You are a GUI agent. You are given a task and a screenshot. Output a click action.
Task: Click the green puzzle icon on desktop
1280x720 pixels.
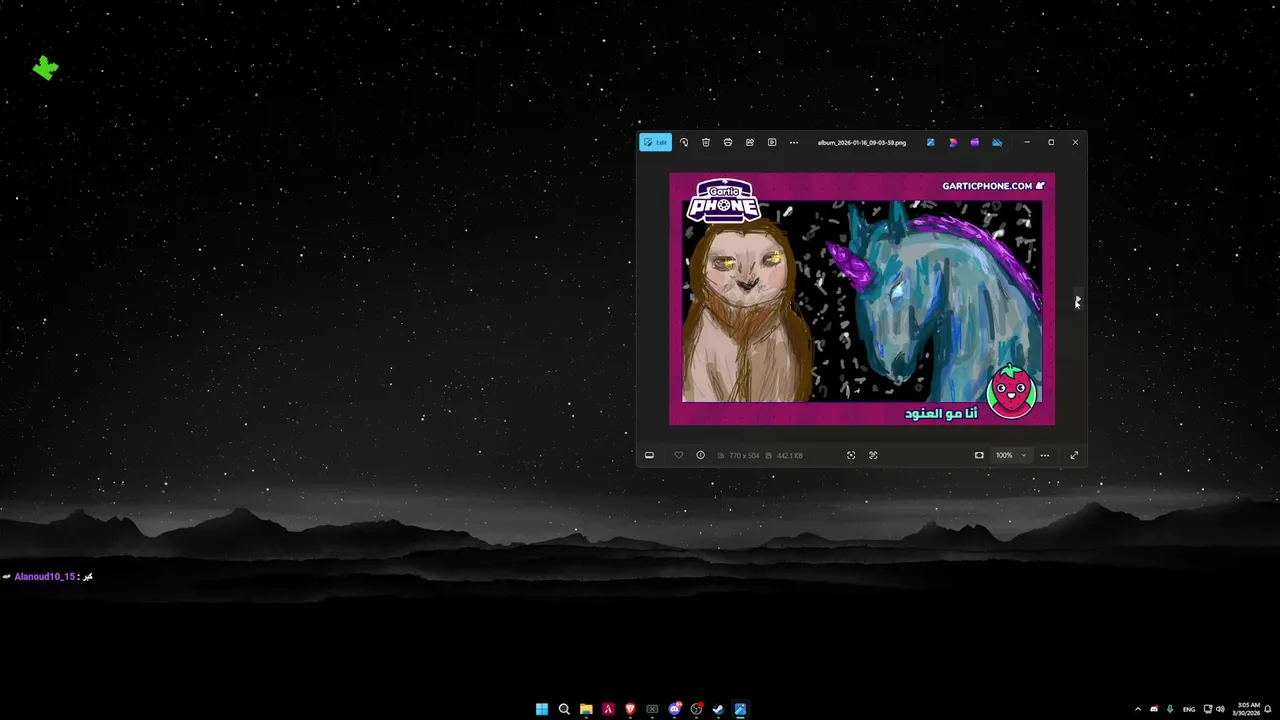pos(45,68)
